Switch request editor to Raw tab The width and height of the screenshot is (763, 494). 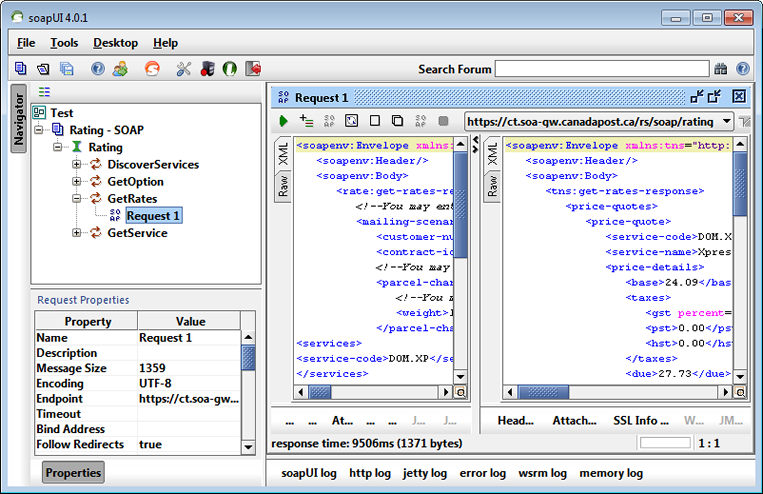tap(283, 186)
